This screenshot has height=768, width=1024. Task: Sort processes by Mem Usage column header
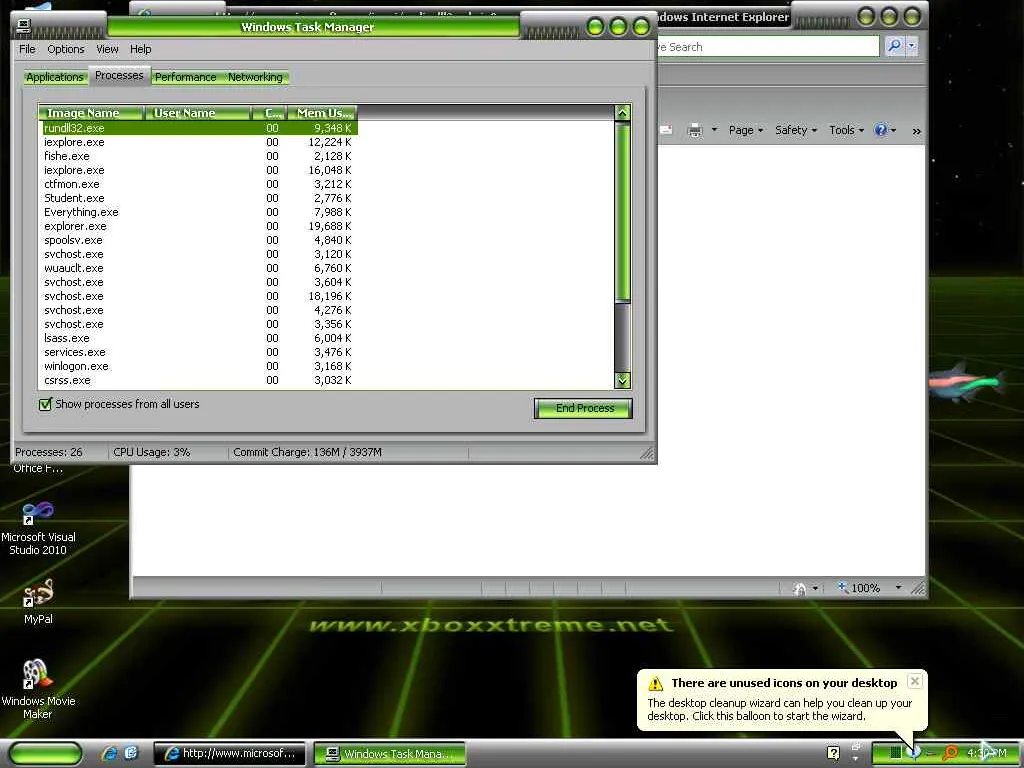[323, 113]
